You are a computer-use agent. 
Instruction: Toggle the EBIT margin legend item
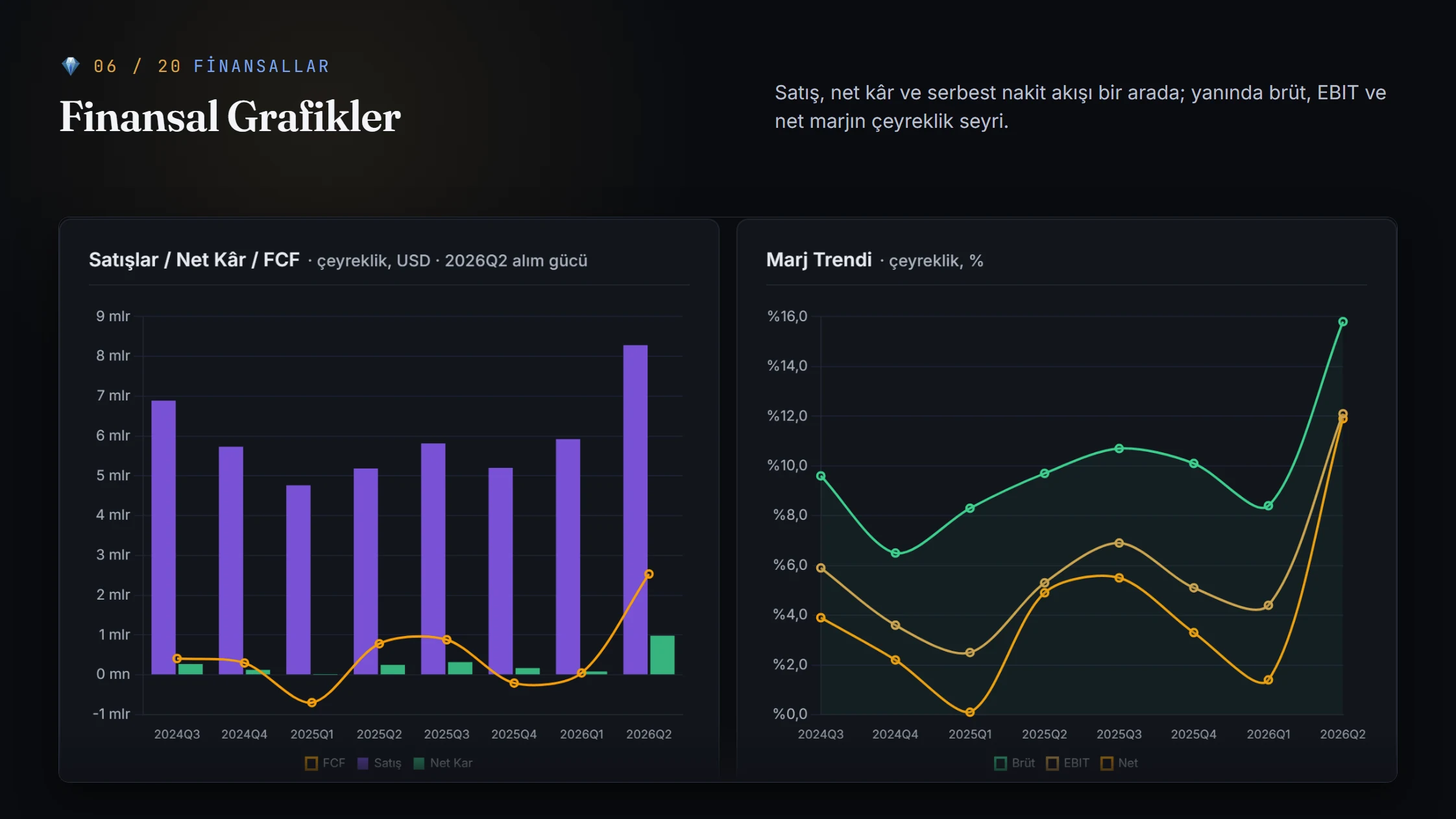(x=1068, y=763)
